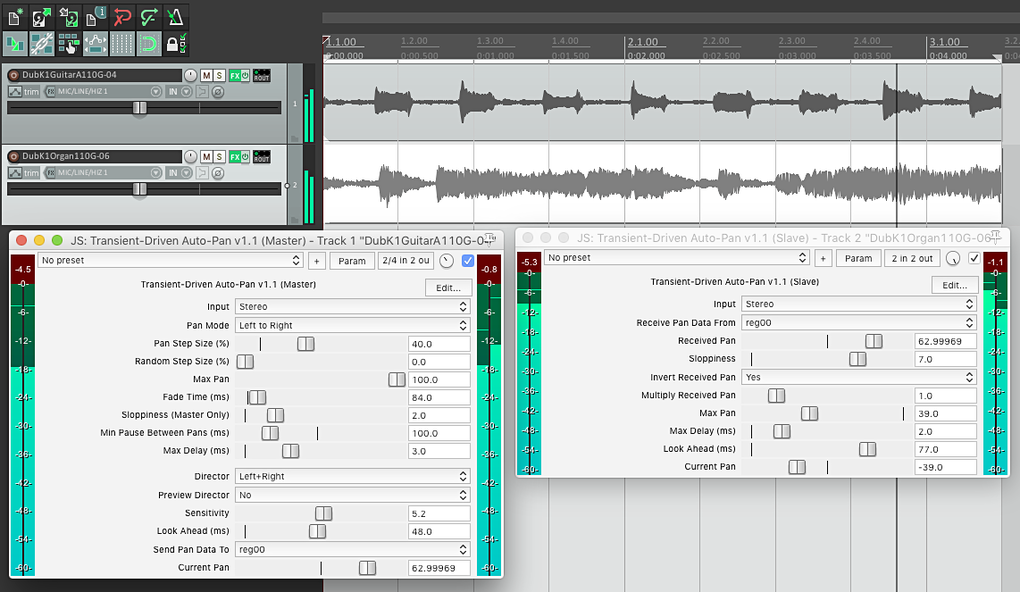Arm record on DubK1Organ110G-06 track

coord(14,156)
